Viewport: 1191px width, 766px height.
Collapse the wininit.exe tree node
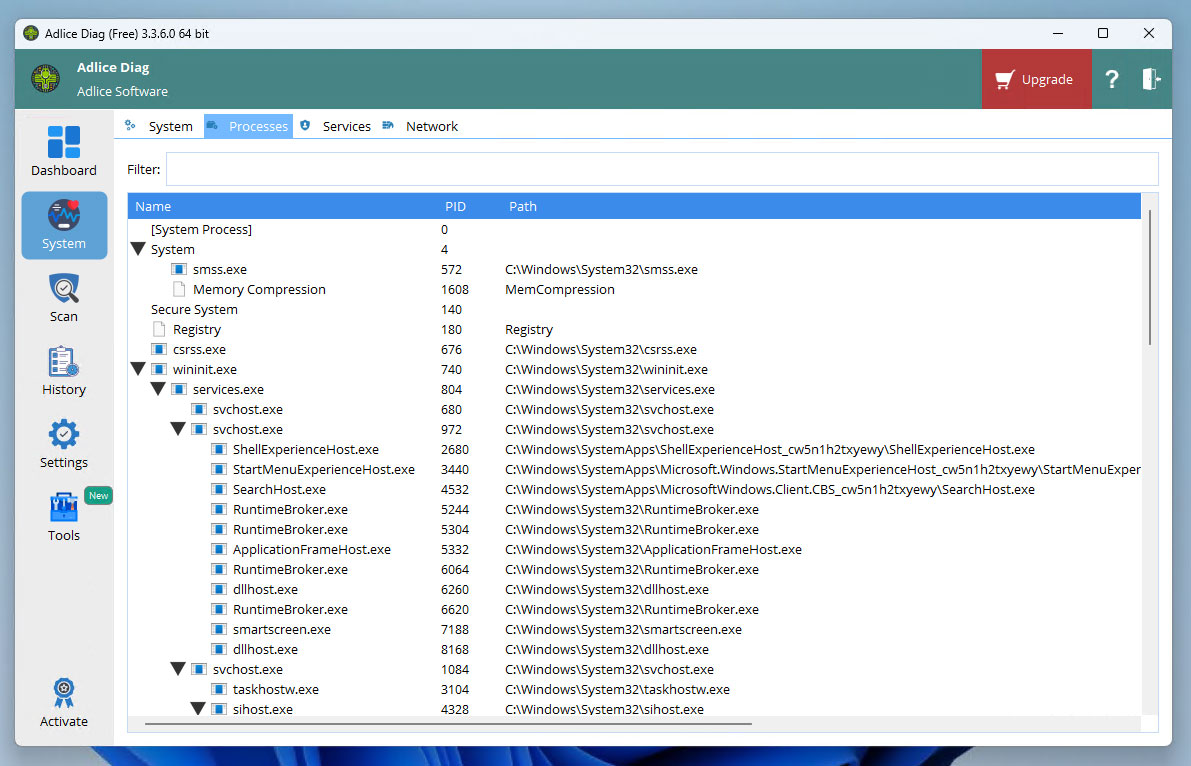click(x=138, y=370)
